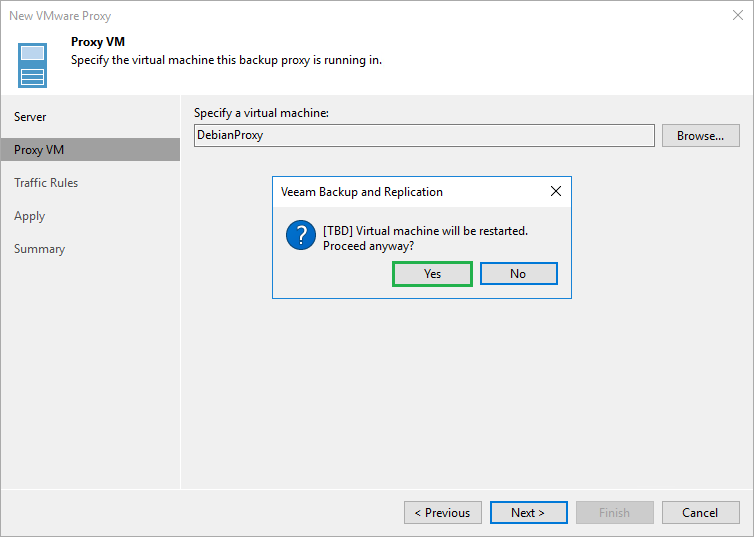The width and height of the screenshot is (754, 537).
Task: Open the Browse... virtual machine picker
Action: pos(700,136)
